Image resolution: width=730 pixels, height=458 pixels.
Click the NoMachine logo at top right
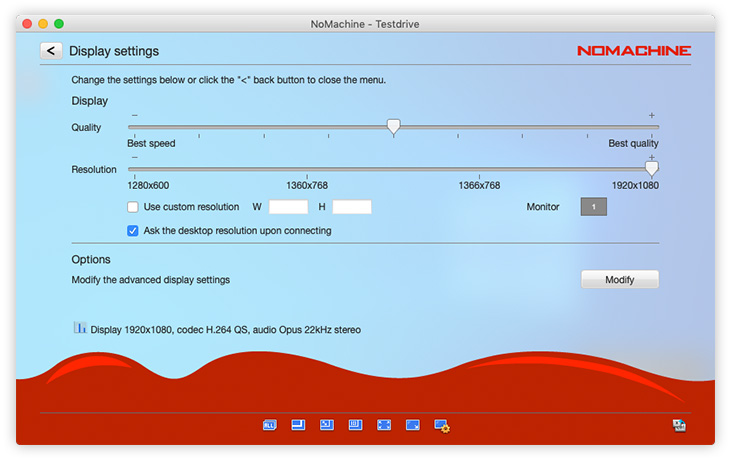[634, 50]
